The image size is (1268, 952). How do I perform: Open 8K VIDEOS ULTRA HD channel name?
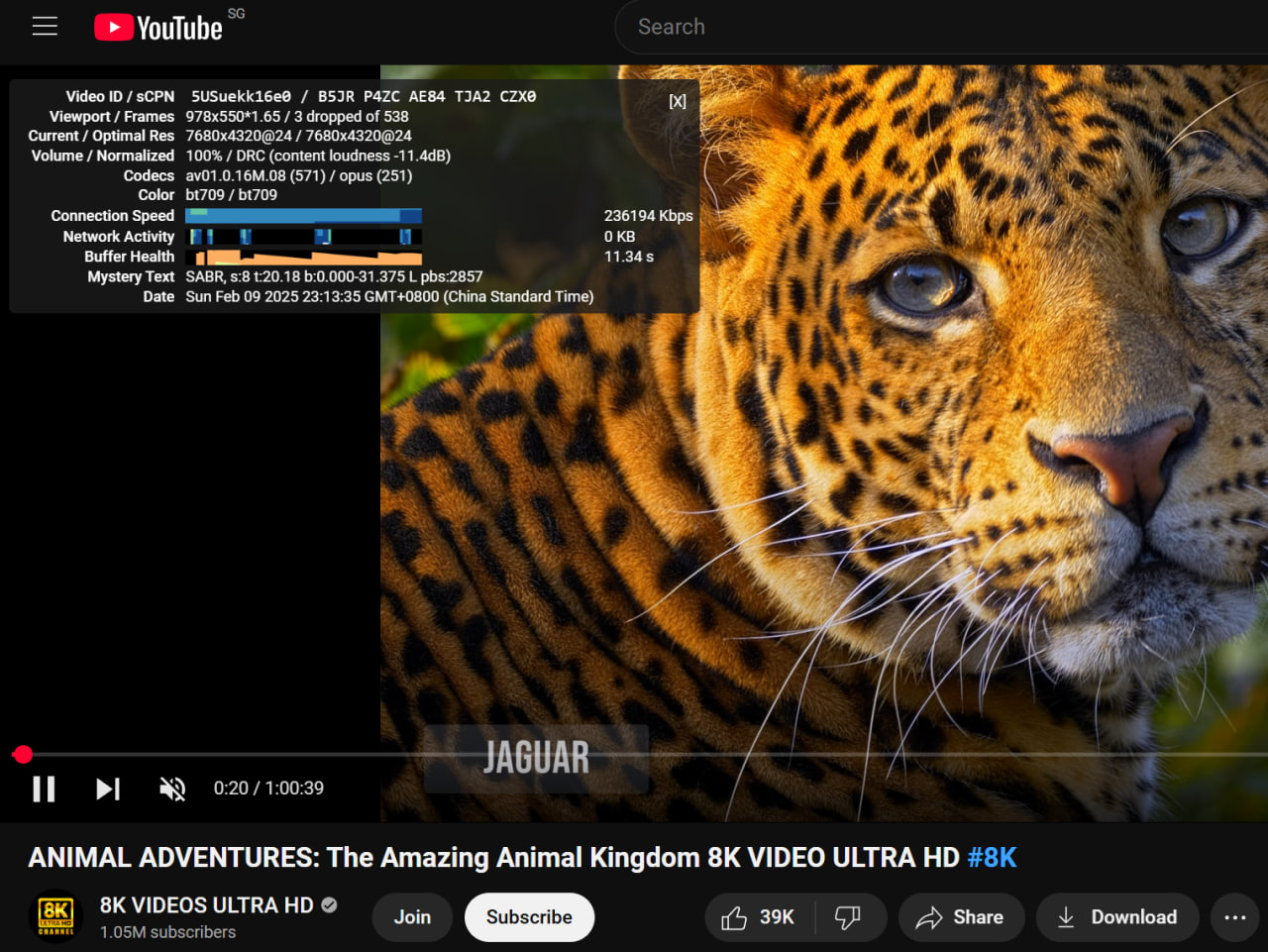coord(206,905)
